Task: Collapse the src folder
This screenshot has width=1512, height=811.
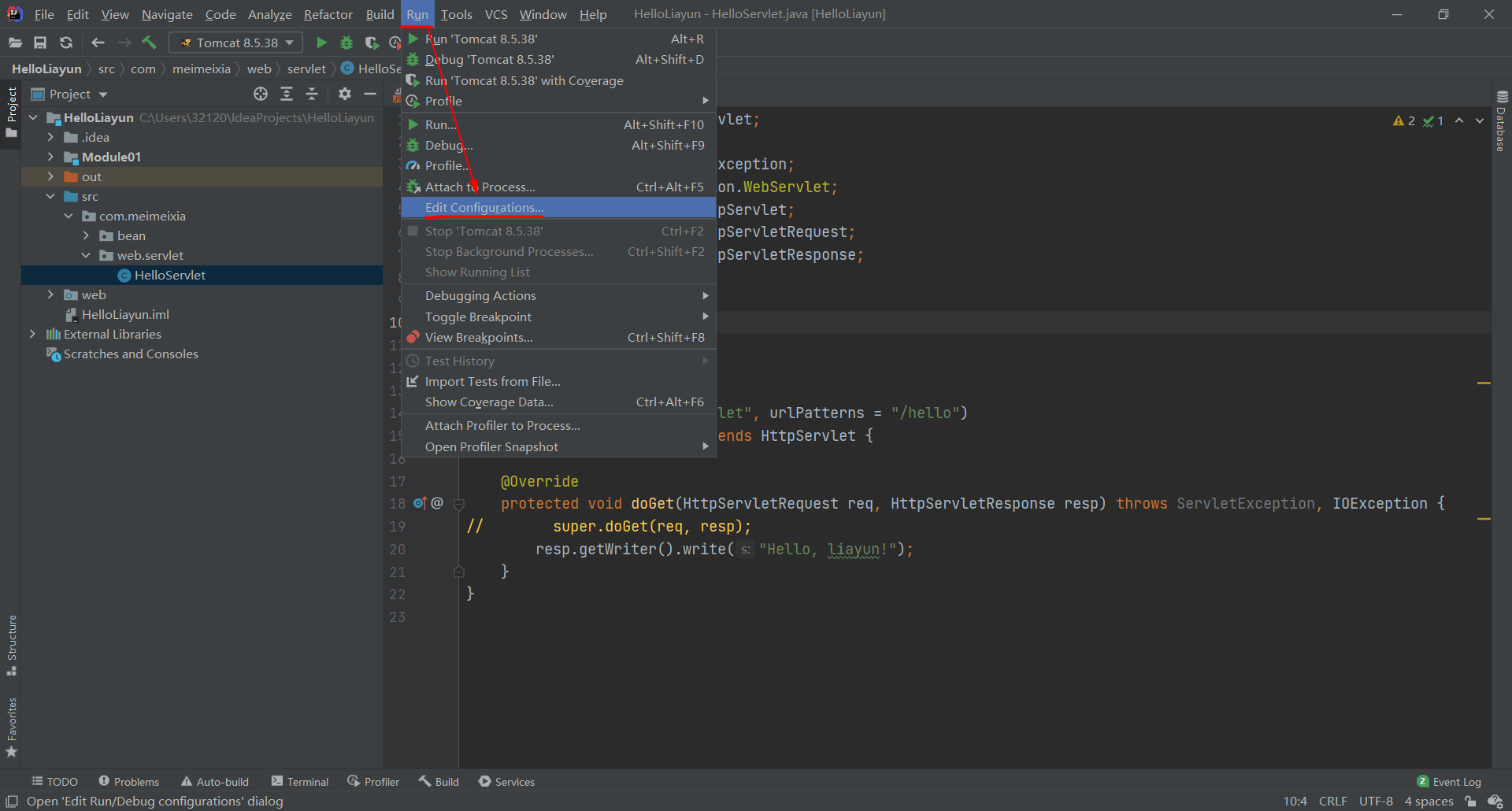Action: pos(50,196)
